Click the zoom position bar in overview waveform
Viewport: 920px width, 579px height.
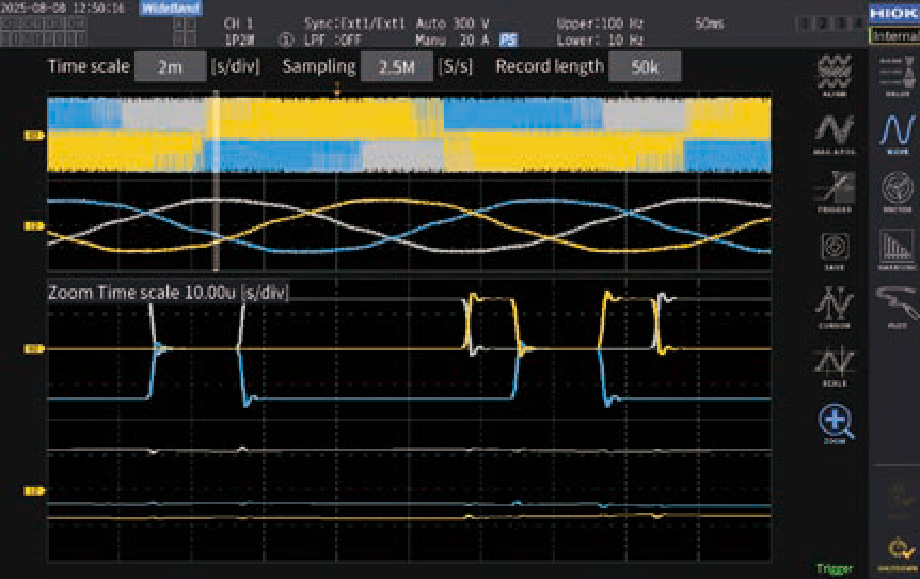click(215, 182)
